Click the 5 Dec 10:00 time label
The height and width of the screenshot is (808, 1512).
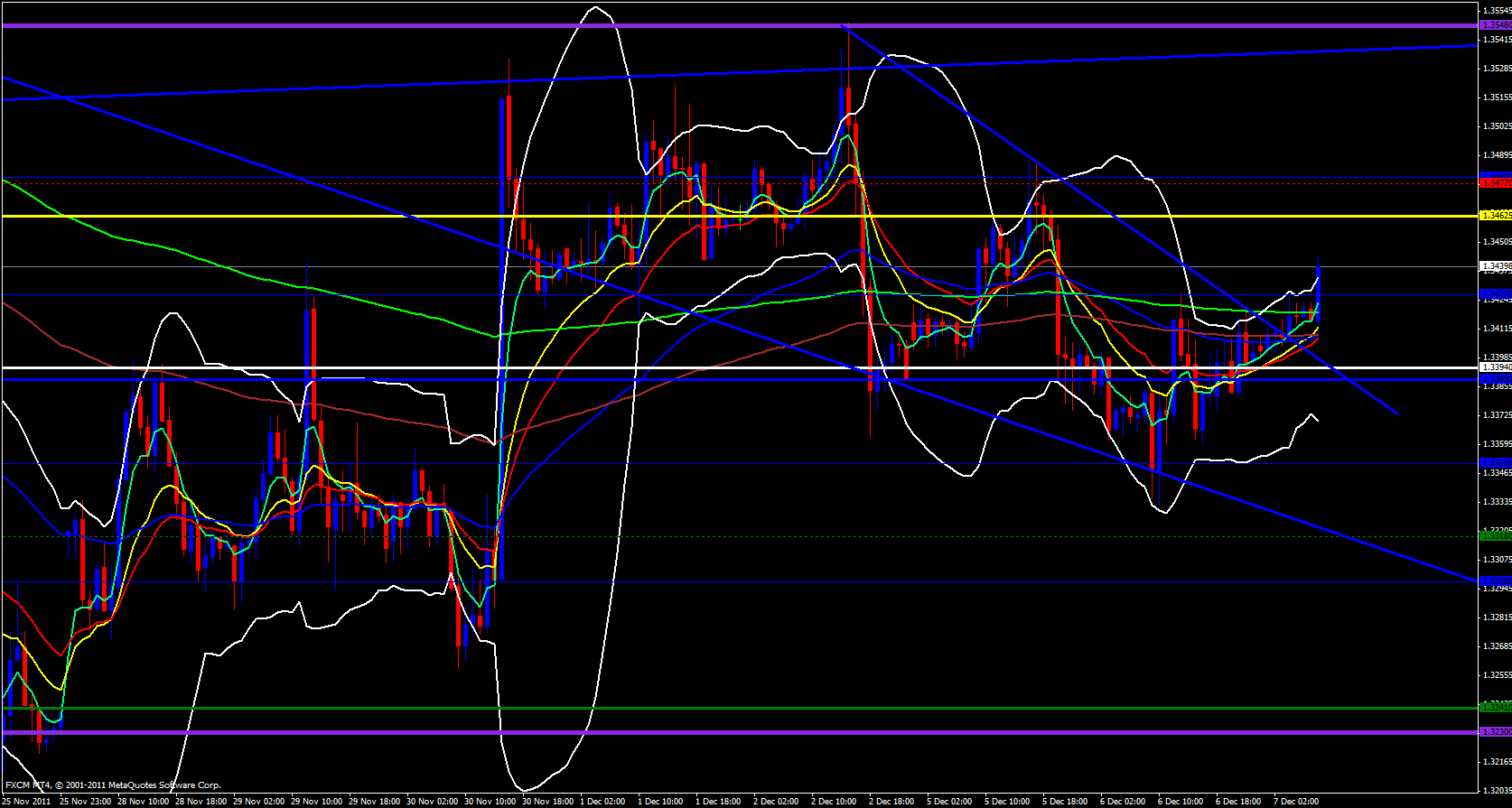1006,802
